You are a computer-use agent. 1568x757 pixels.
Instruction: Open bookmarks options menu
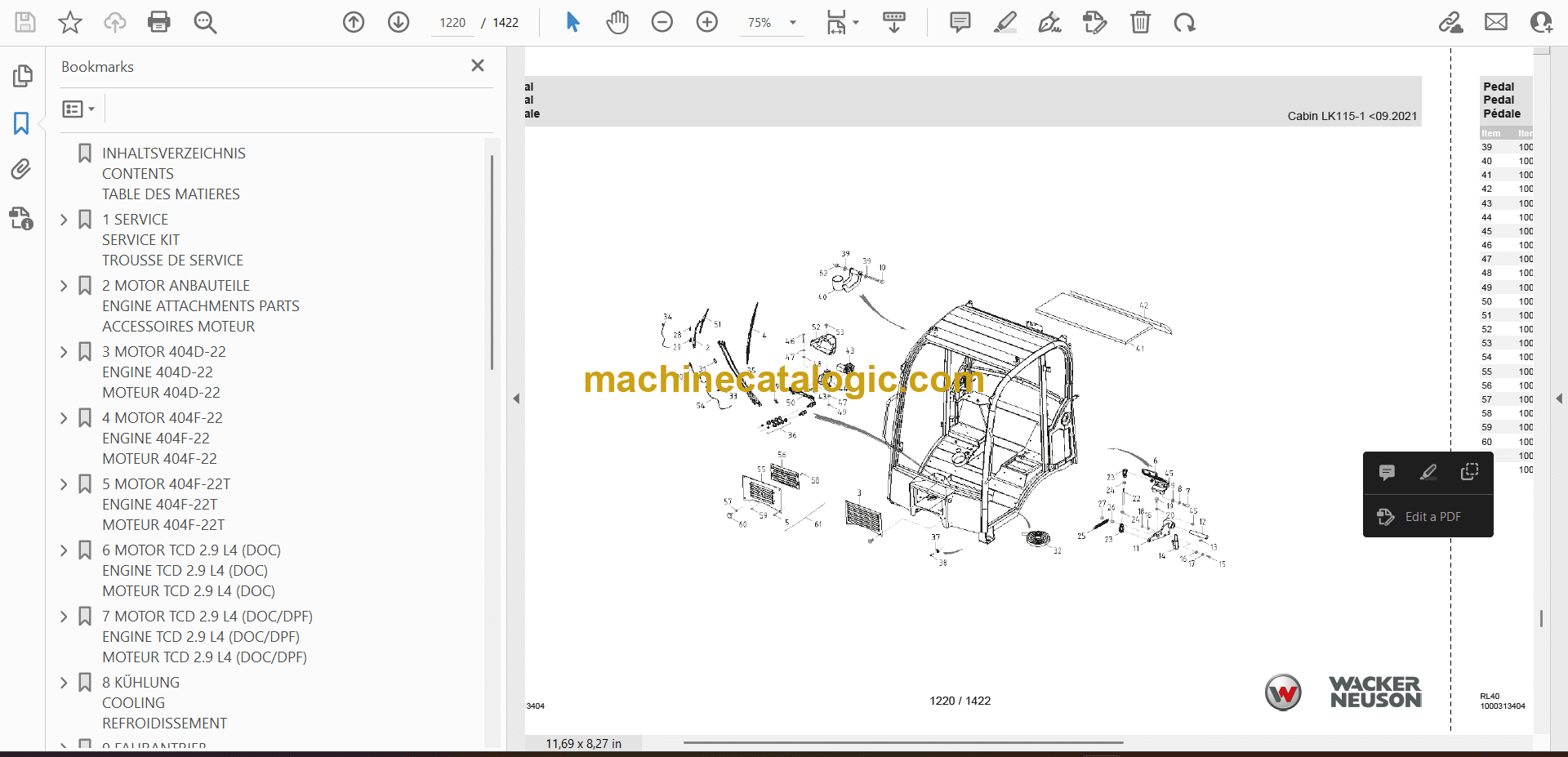click(x=78, y=109)
